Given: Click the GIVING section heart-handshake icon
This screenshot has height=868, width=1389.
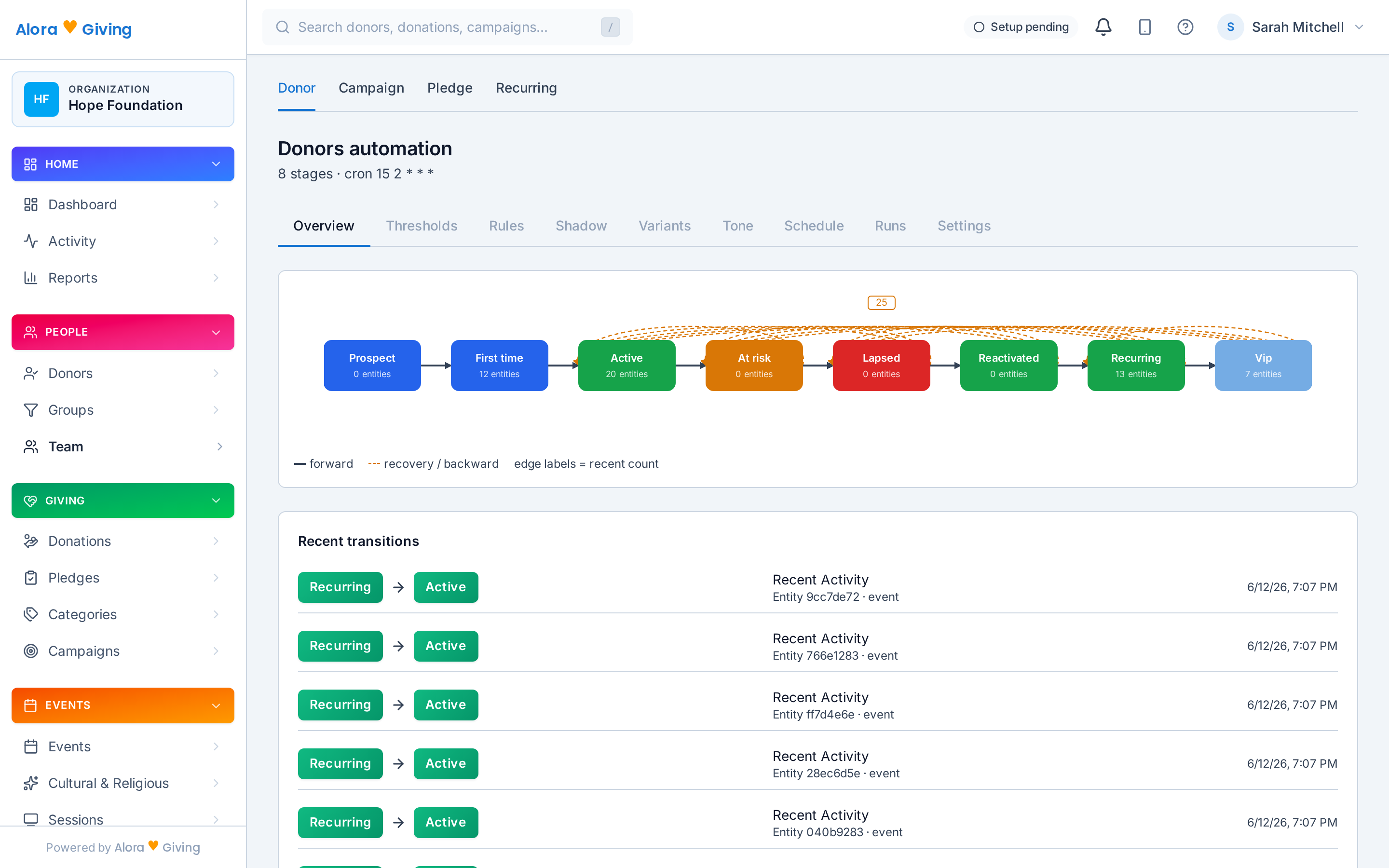Looking at the screenshot, I should 30,501.
